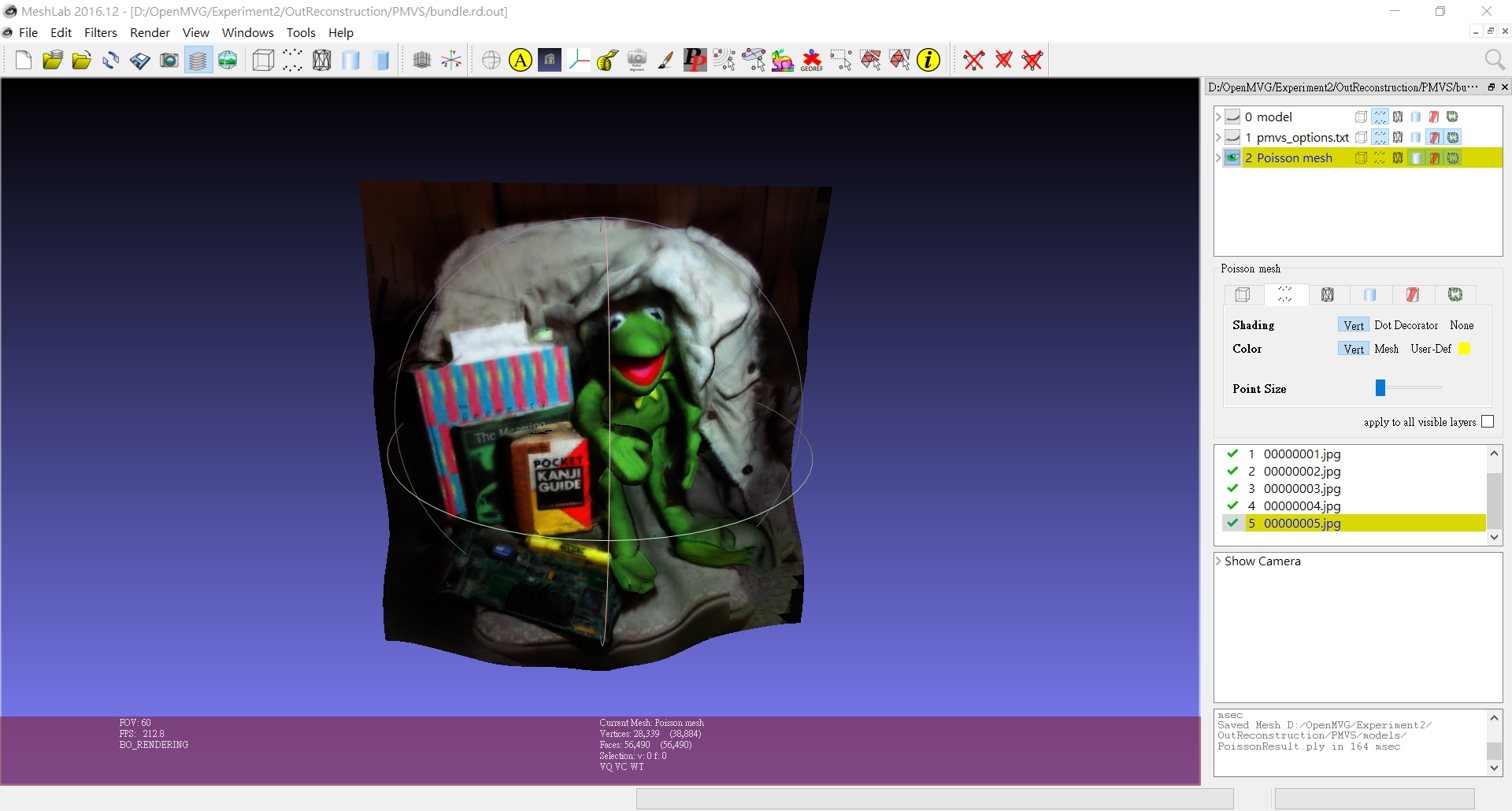
Task: Open the vertex selection rectangle tool
Action: click(841, 60)
